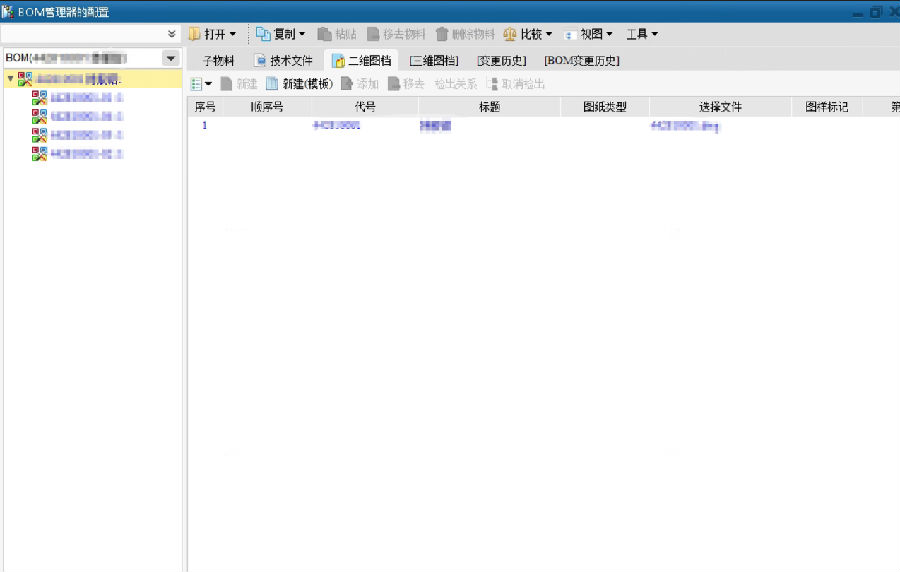Switch to the 子物料 tab
The height and width of the screenshot is (572, 900).
click(218, 61)
